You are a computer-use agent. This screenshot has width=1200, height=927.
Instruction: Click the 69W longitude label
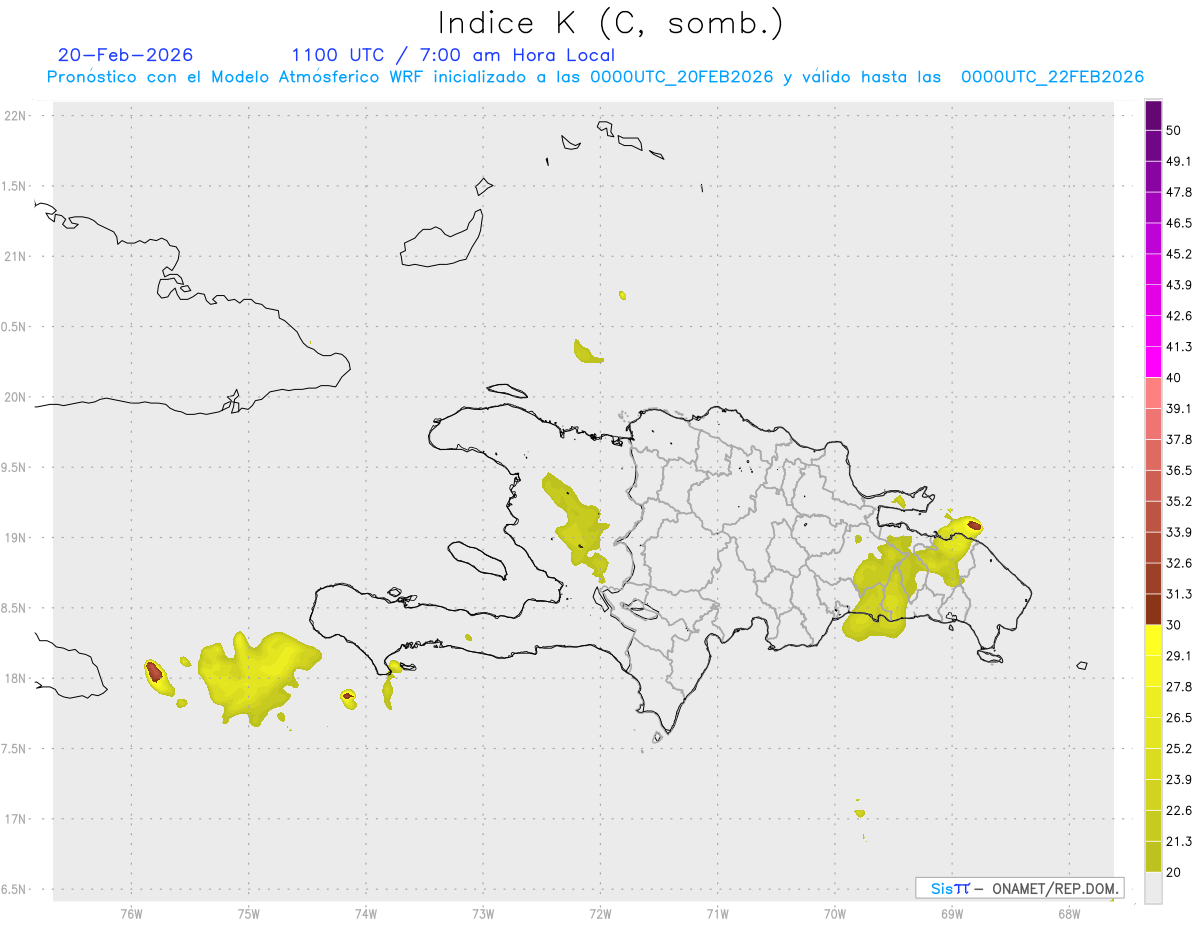951,913
